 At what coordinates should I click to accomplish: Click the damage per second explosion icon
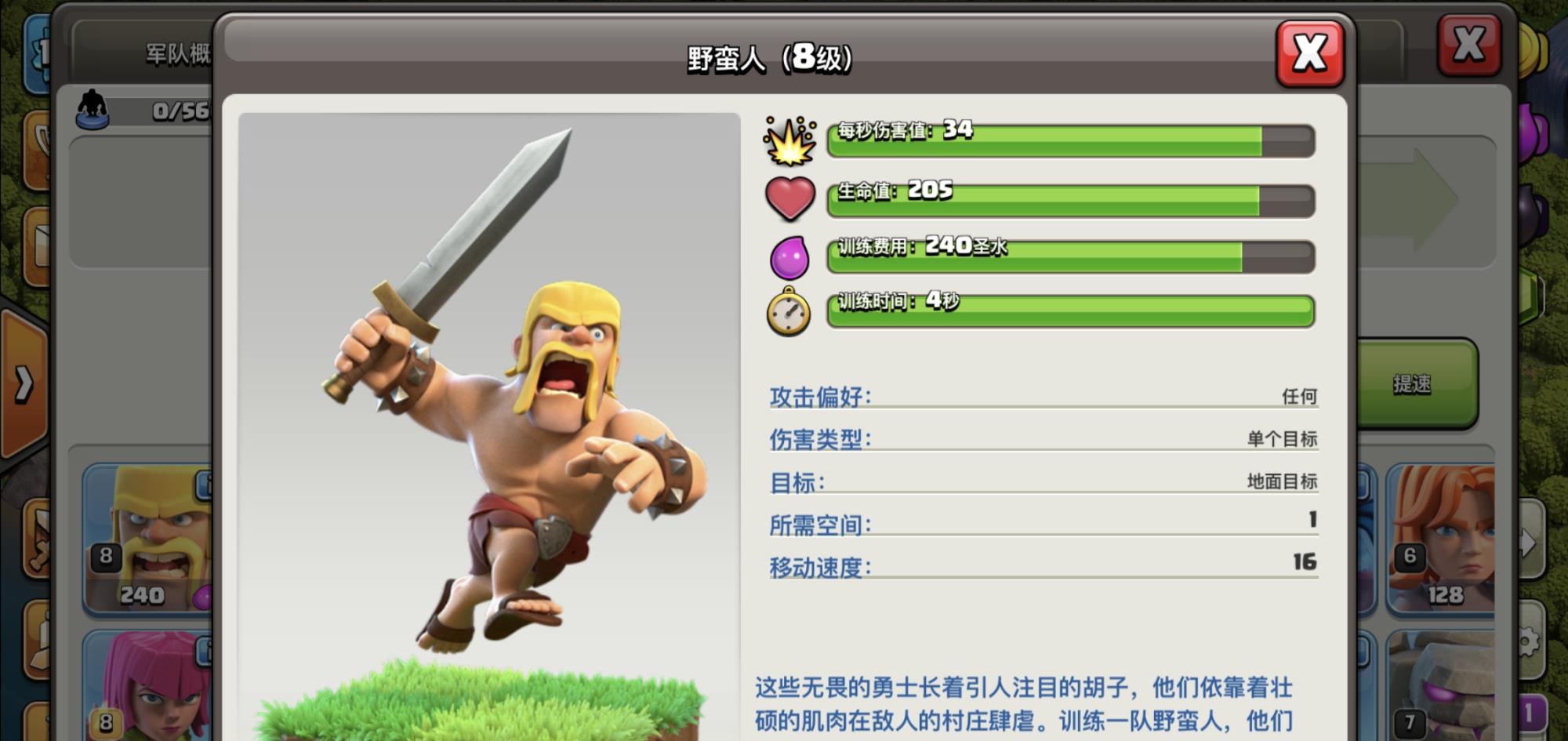pyautogui.click(x=789, y=141)
